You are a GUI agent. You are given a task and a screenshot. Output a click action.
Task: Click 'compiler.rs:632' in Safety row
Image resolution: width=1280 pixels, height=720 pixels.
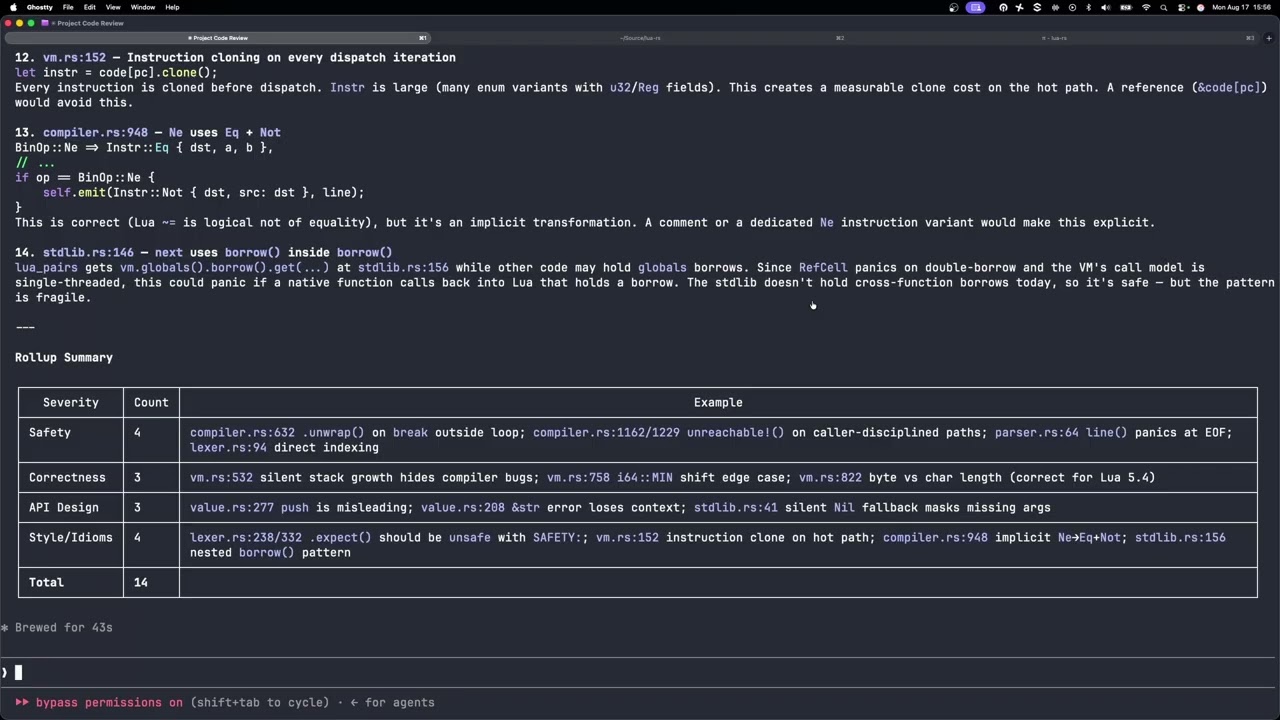(242, 432)
